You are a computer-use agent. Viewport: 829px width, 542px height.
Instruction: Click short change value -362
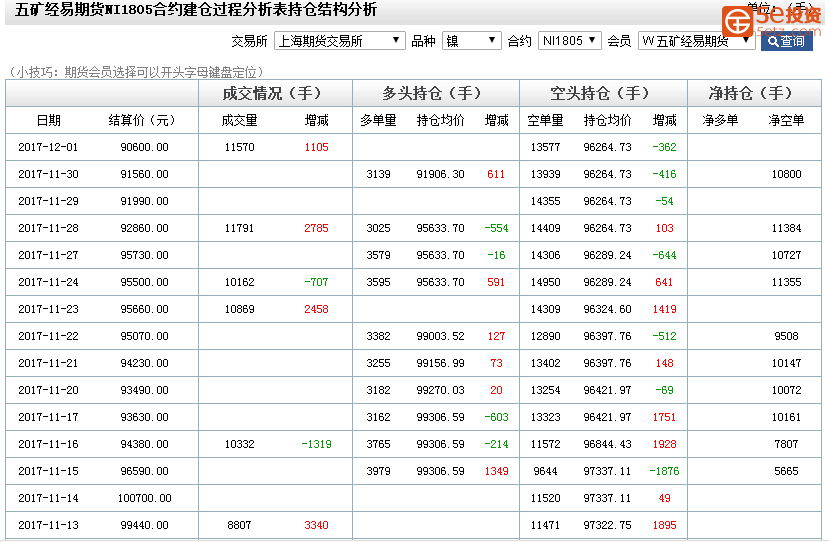[664, 147]
